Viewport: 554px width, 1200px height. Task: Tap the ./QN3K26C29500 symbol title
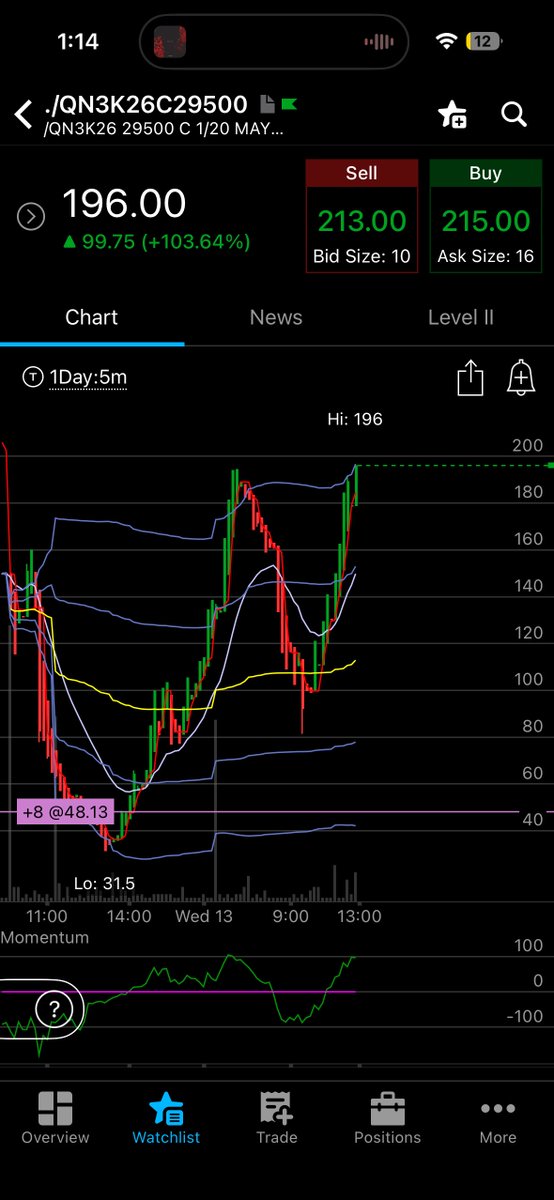pos(147,104)
